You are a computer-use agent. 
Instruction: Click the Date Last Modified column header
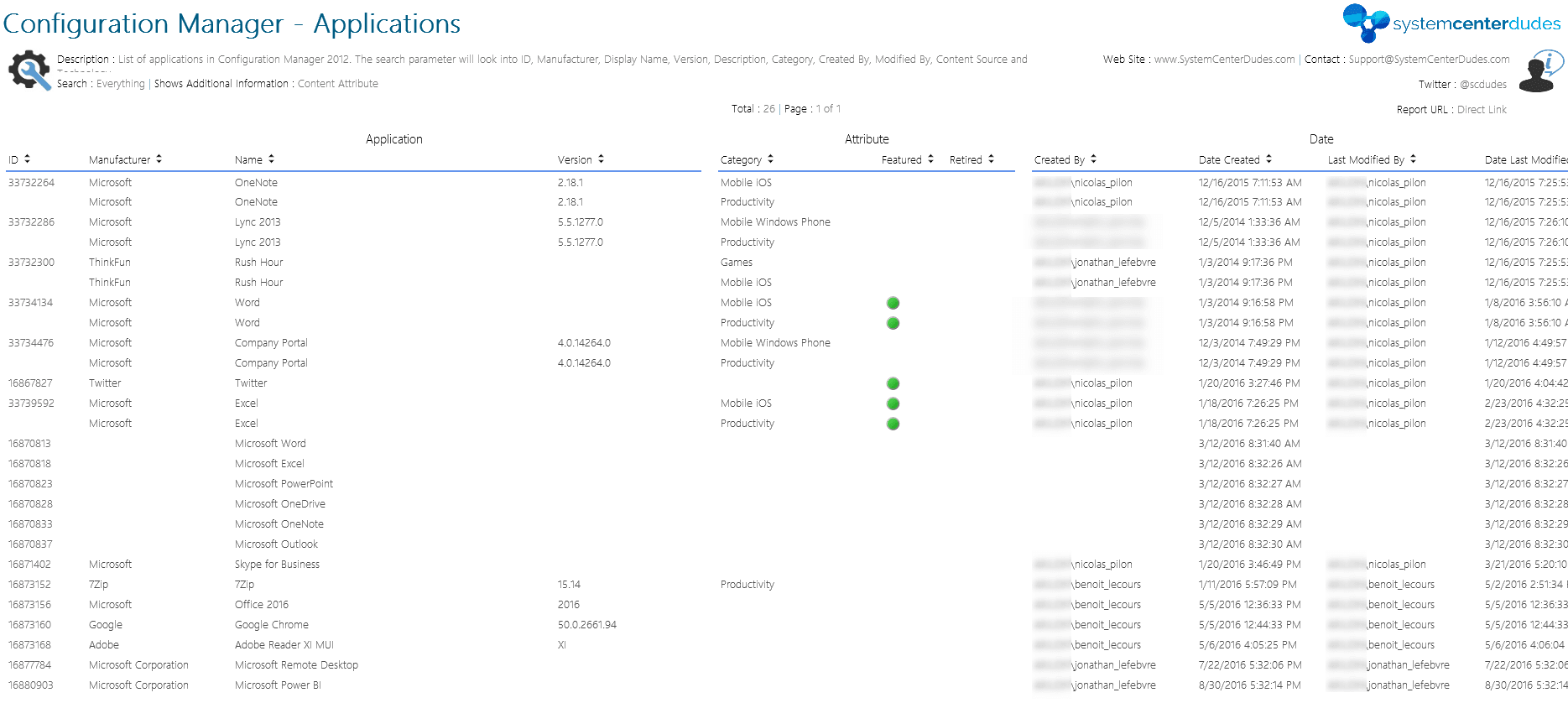(x=1525, y=160)
